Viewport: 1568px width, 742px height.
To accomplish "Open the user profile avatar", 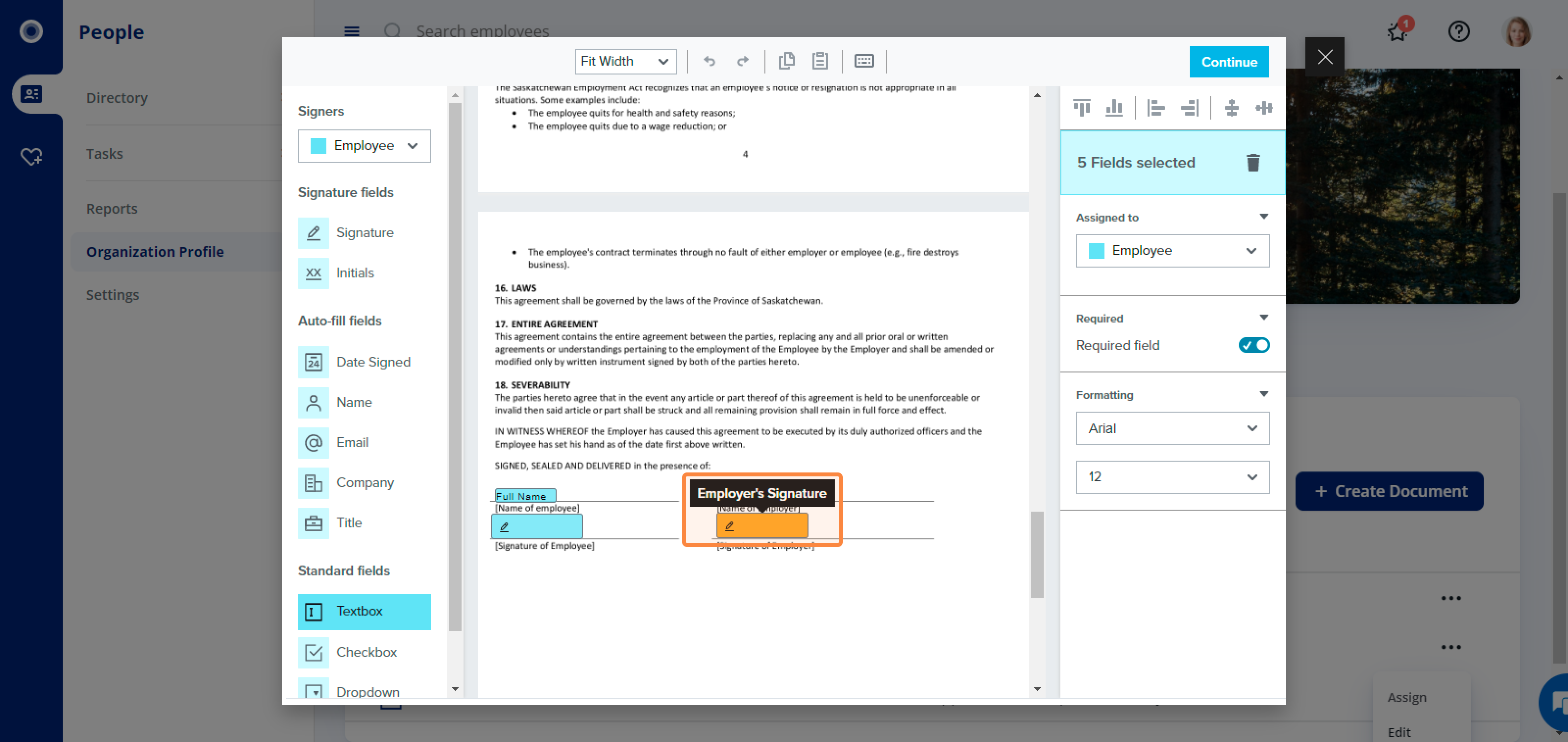I will (x=1517, y=32).
